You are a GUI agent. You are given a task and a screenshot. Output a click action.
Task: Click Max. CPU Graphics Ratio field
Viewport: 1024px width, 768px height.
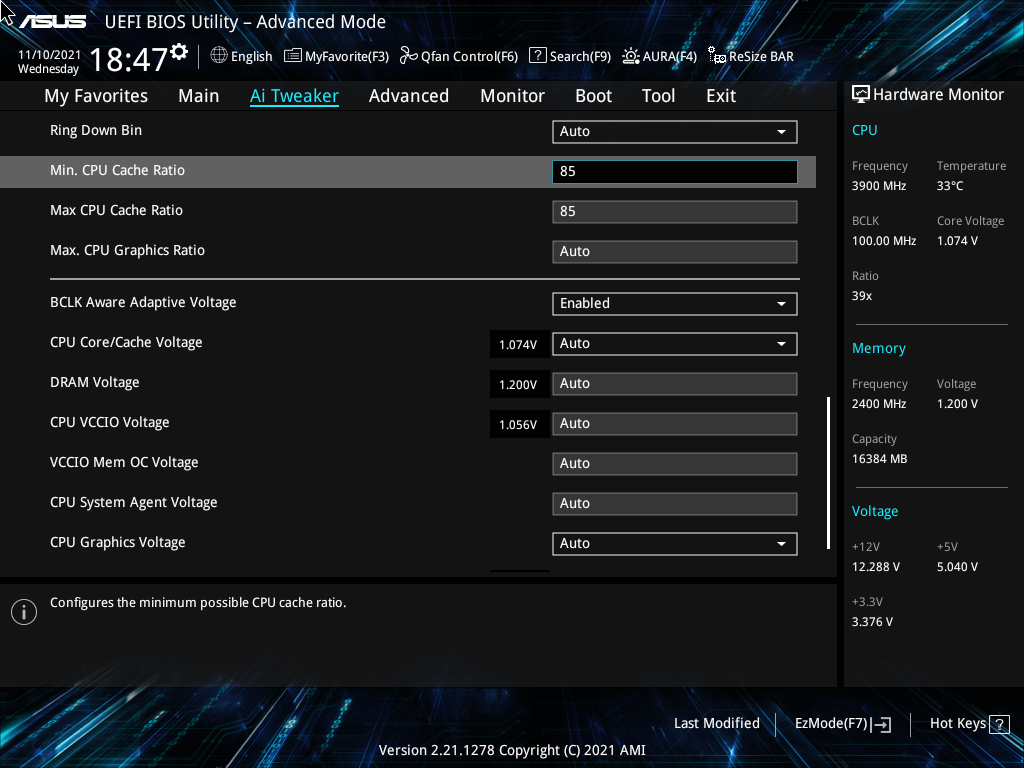point(675,251)
